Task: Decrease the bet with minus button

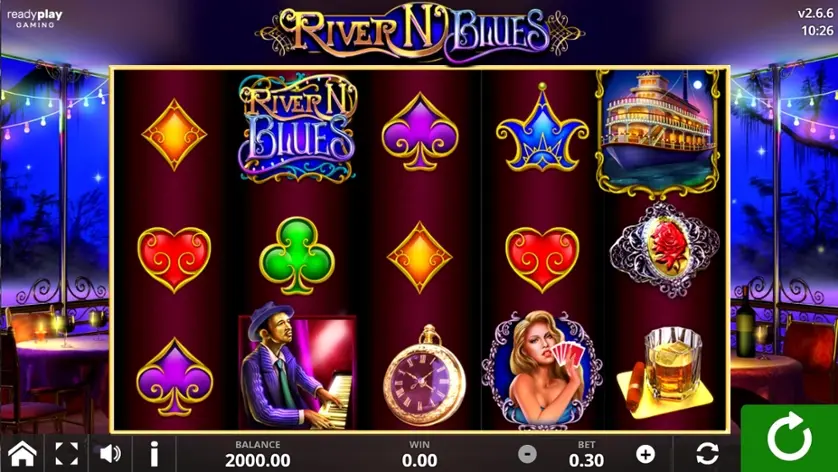Action: [x=527, y=454]
